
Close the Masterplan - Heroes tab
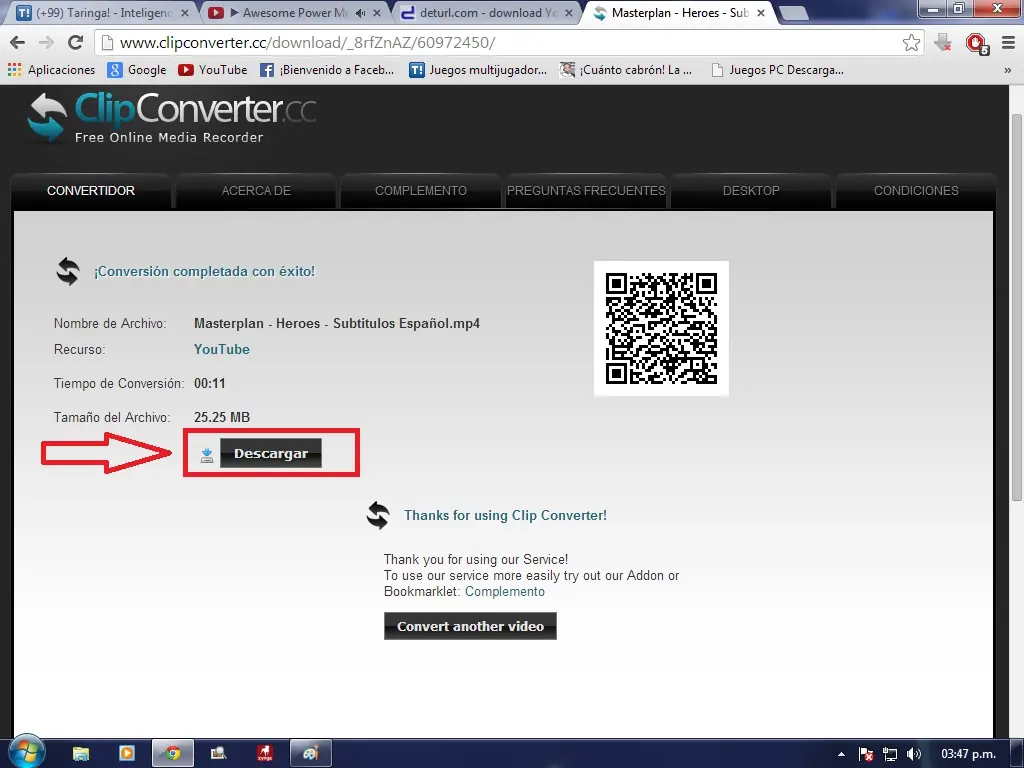761,13
